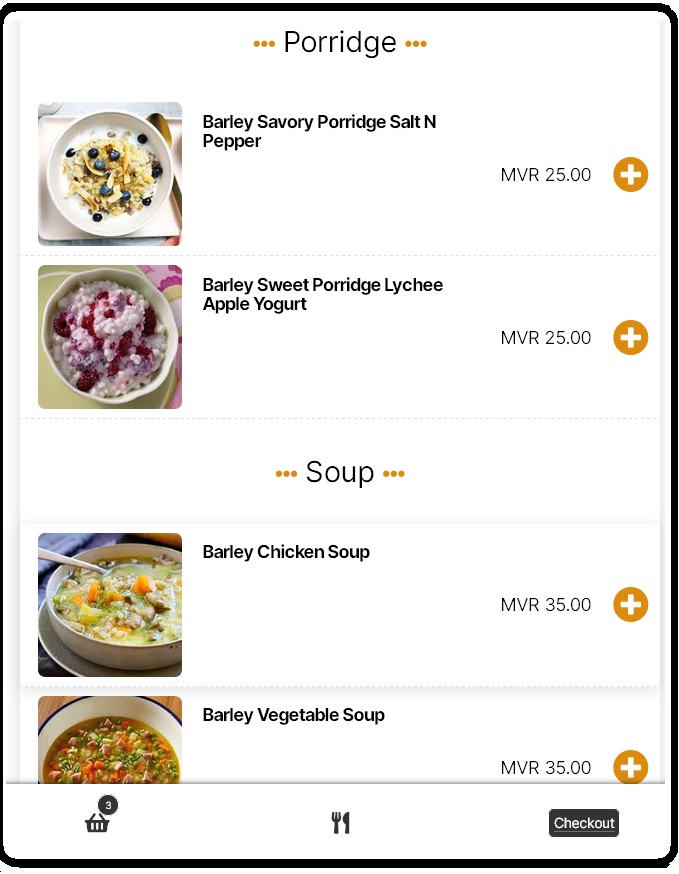Add Barley Chicken Soup to order
679x874 pixels.
(x=630, y=605)
